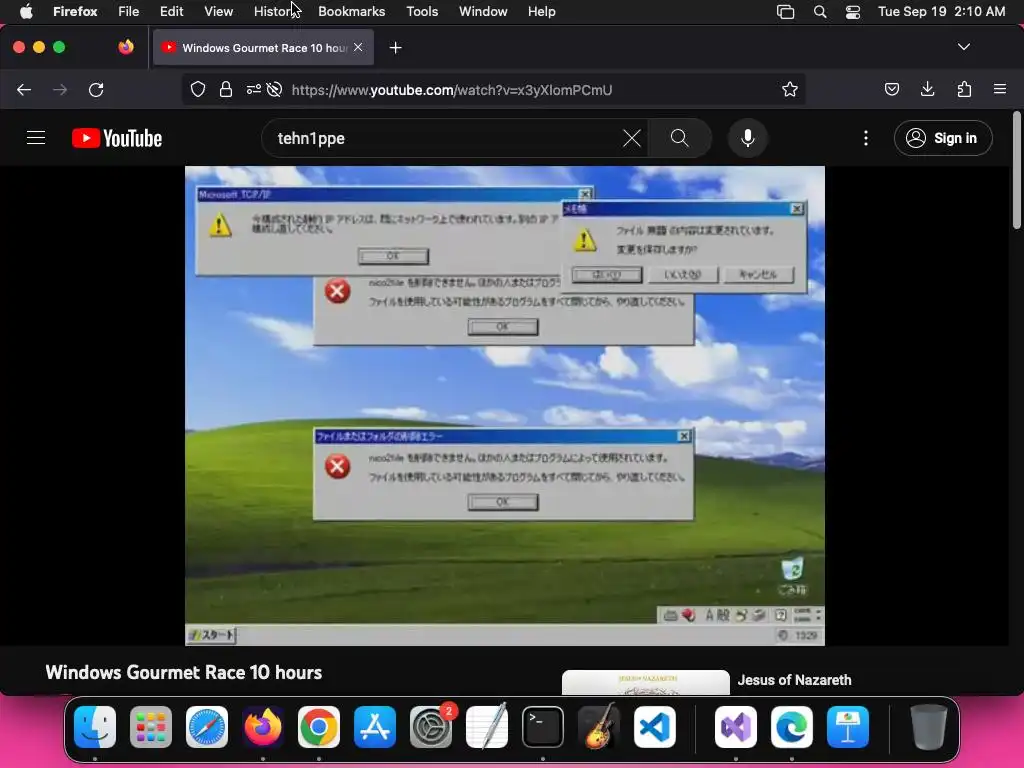Reload the current page
Viewport: 1024px width, 768px height.
(x=96, y=89)
